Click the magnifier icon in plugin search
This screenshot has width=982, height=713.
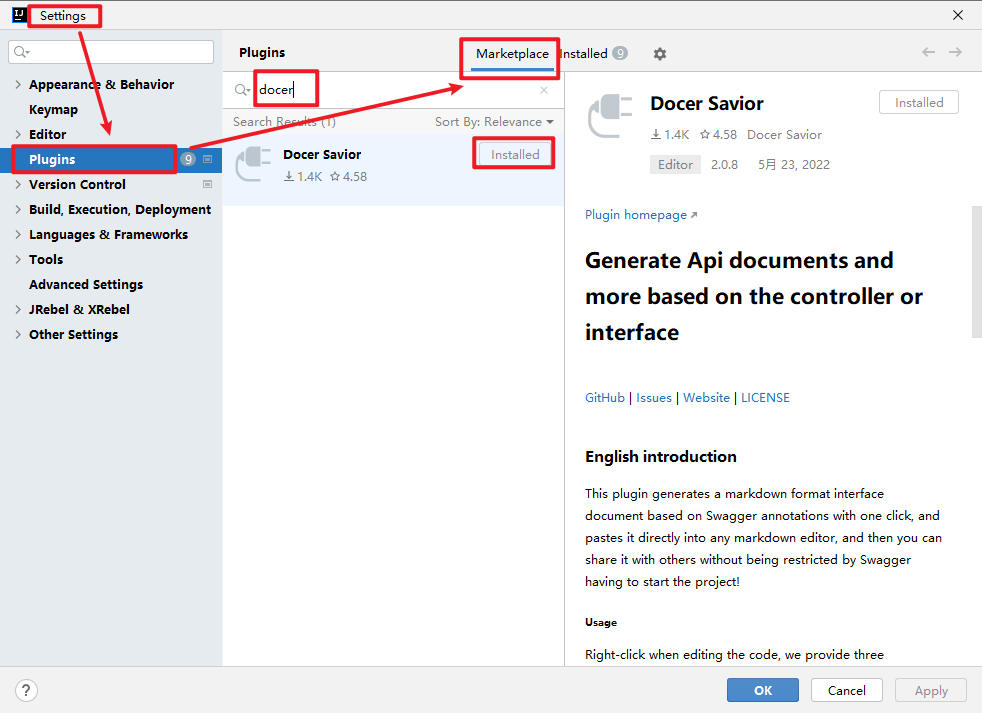tap(242, 90)
